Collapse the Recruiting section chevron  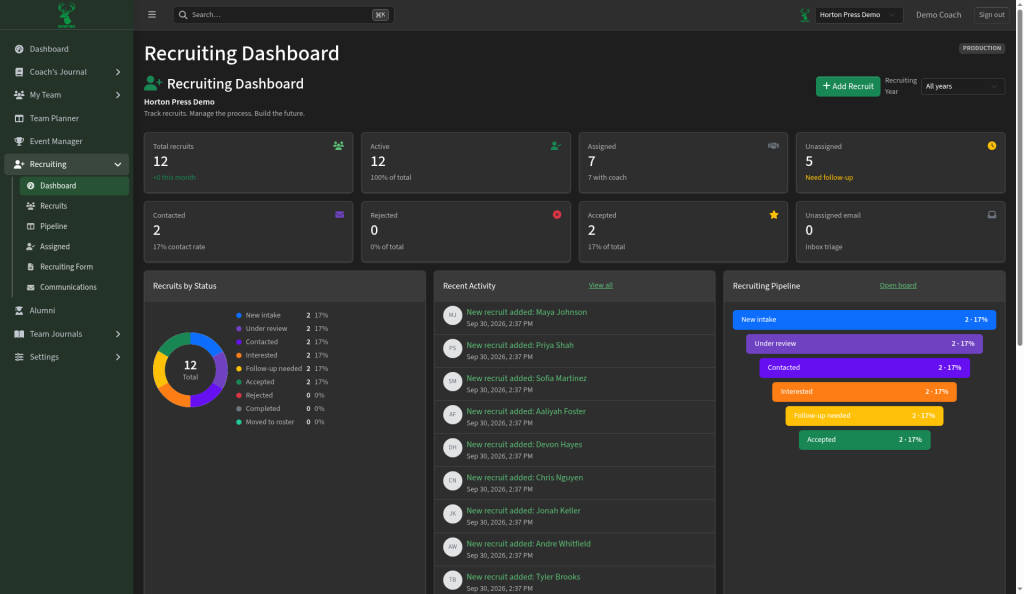pos(118,164)
